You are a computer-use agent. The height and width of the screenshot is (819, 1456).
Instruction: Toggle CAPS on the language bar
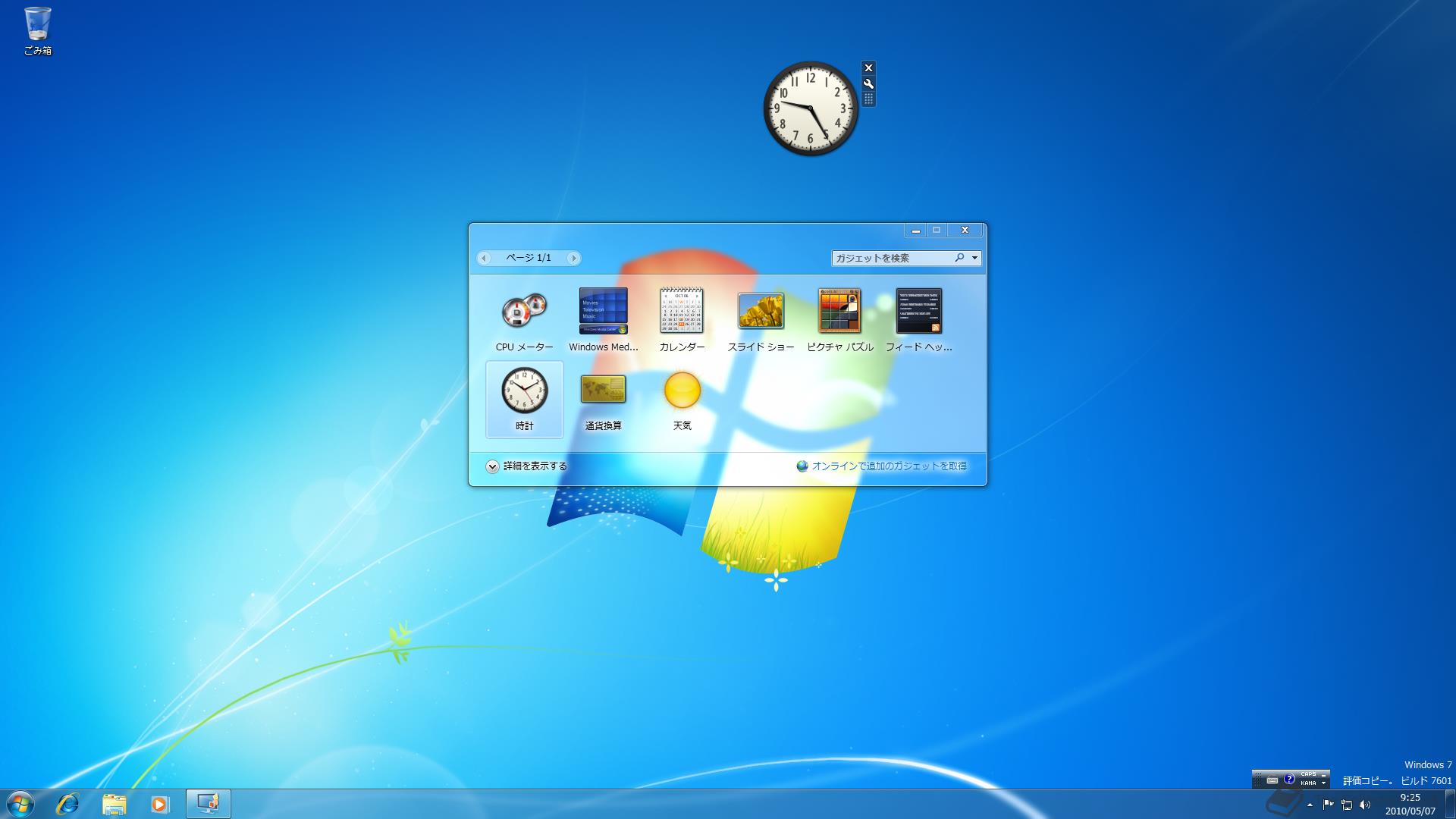click(x=1308, y=775)
